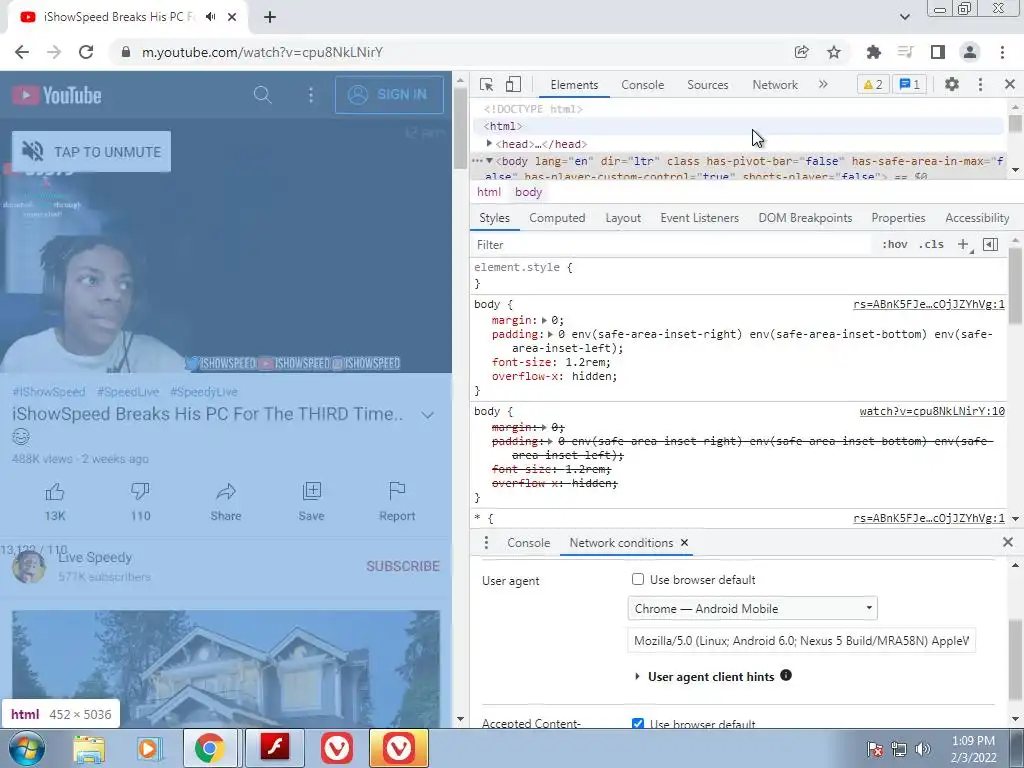The image size is (1024, 768).
Task: Collapse the body element node
Action: 489,161
